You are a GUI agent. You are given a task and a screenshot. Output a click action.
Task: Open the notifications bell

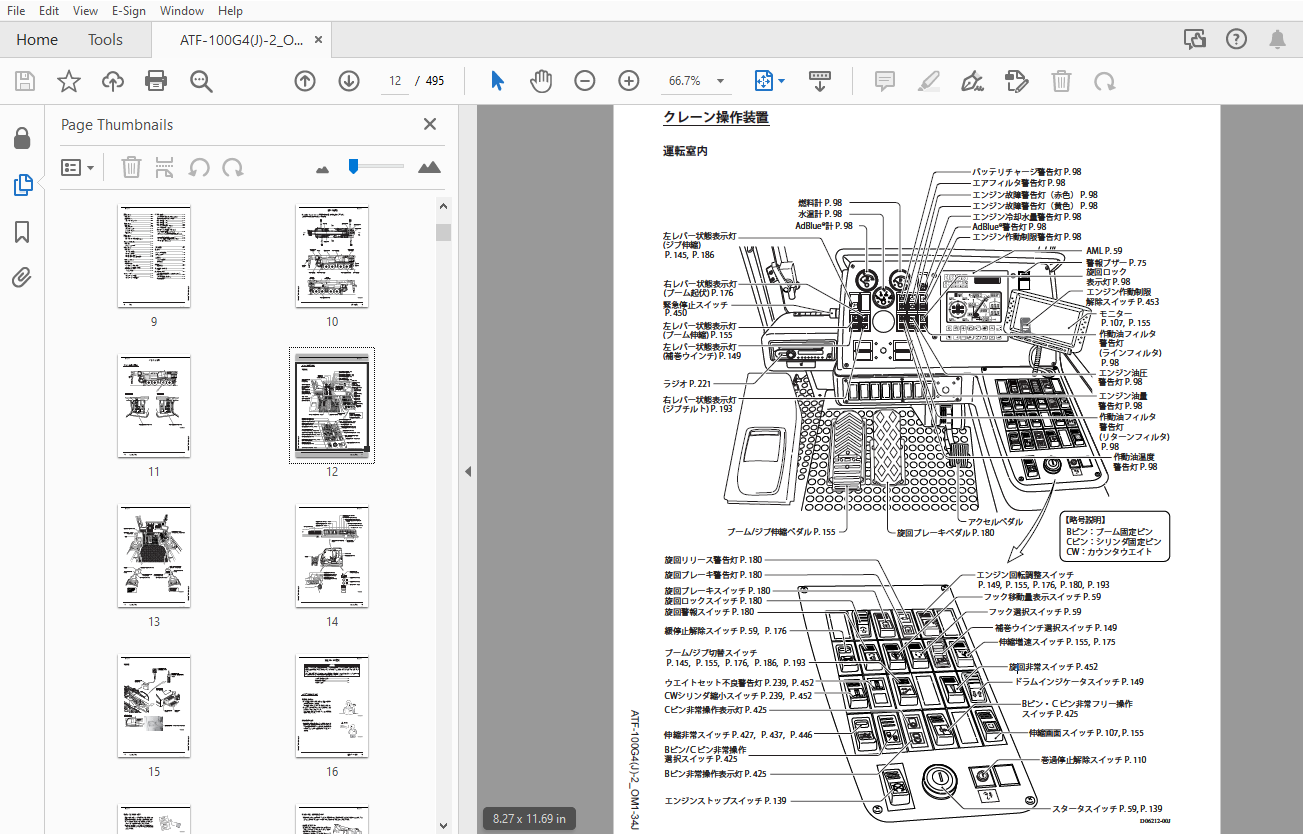pyautogui.click(x=1277, y=39)
